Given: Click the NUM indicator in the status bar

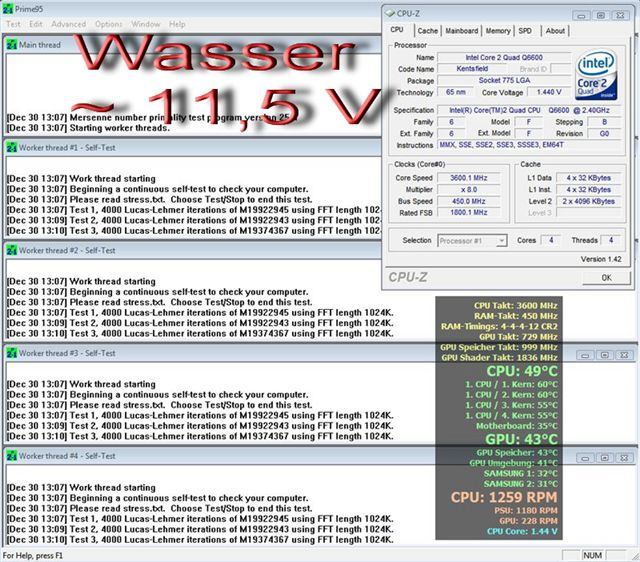Looking at the screenshot, I should (x=592, y=555).
